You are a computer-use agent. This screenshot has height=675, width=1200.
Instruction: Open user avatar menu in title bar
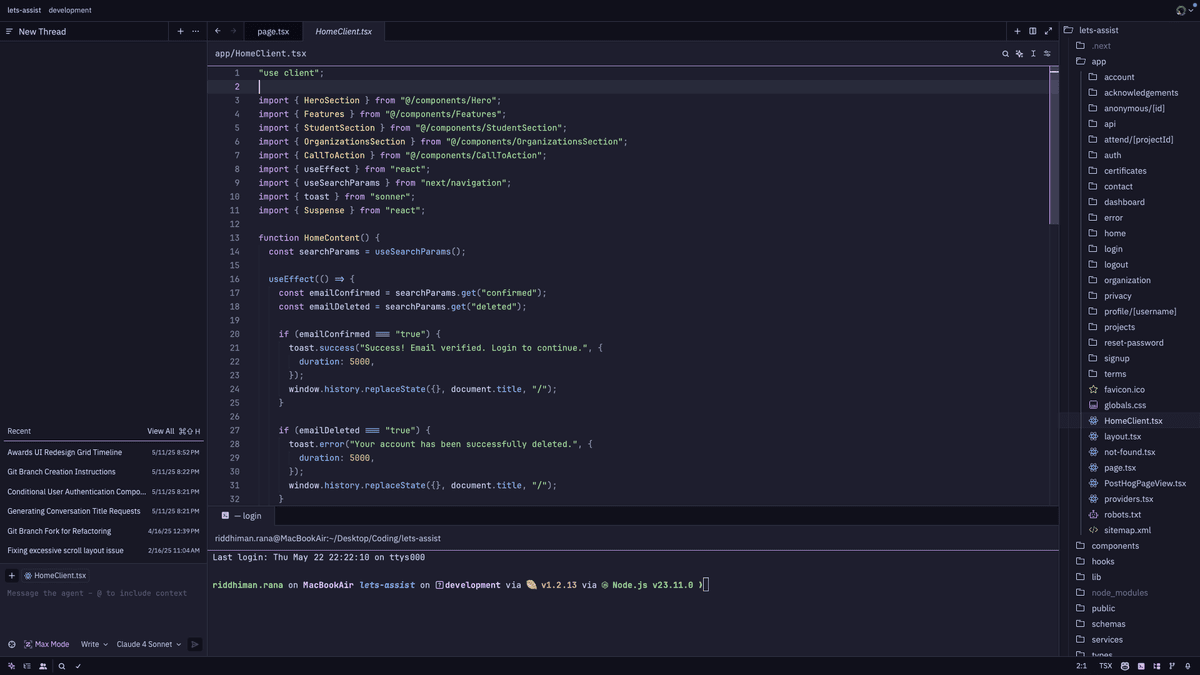click(1185, 10)
